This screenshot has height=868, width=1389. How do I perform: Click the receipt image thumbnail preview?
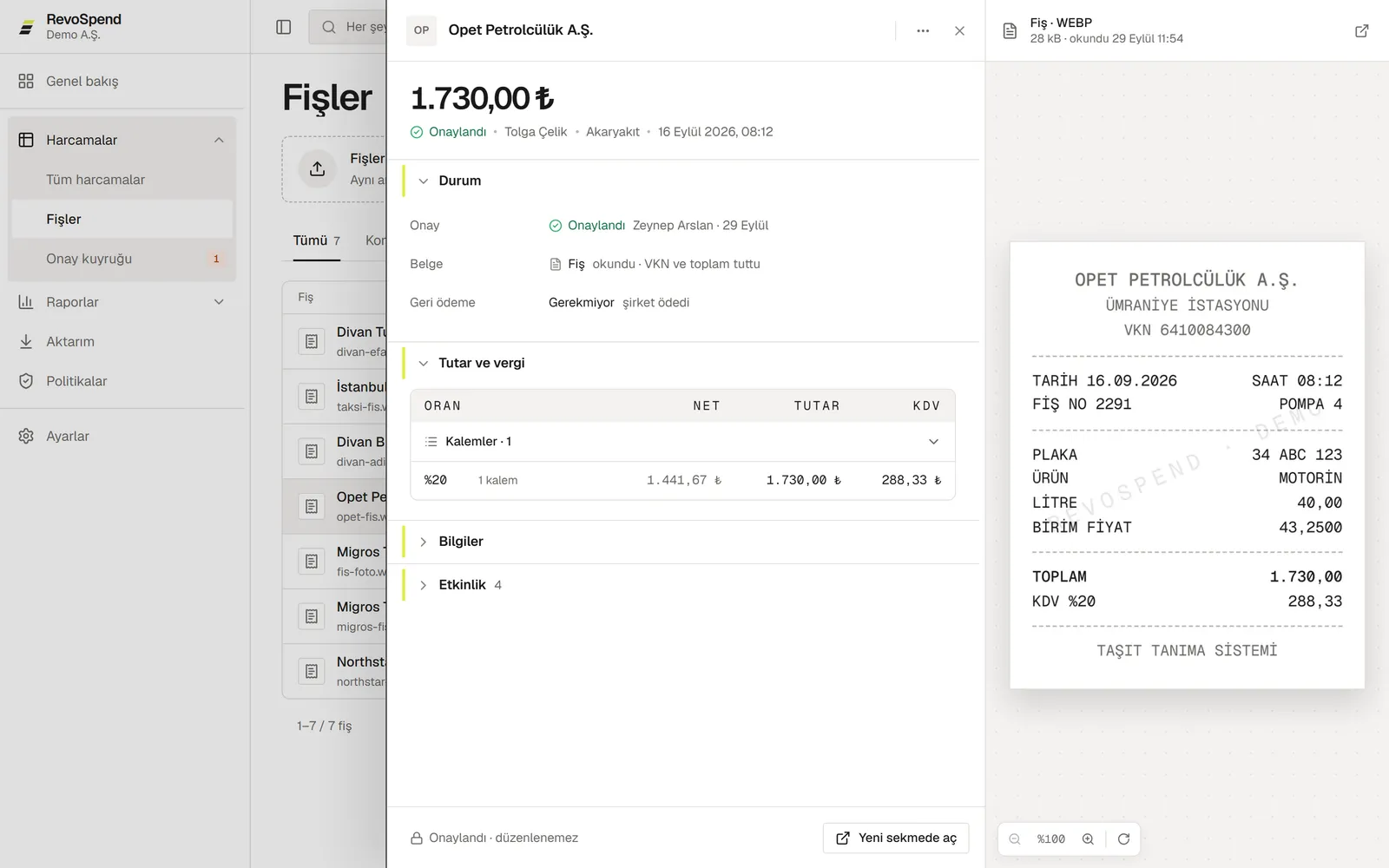pyautogui.click(x=1187, y=465)
